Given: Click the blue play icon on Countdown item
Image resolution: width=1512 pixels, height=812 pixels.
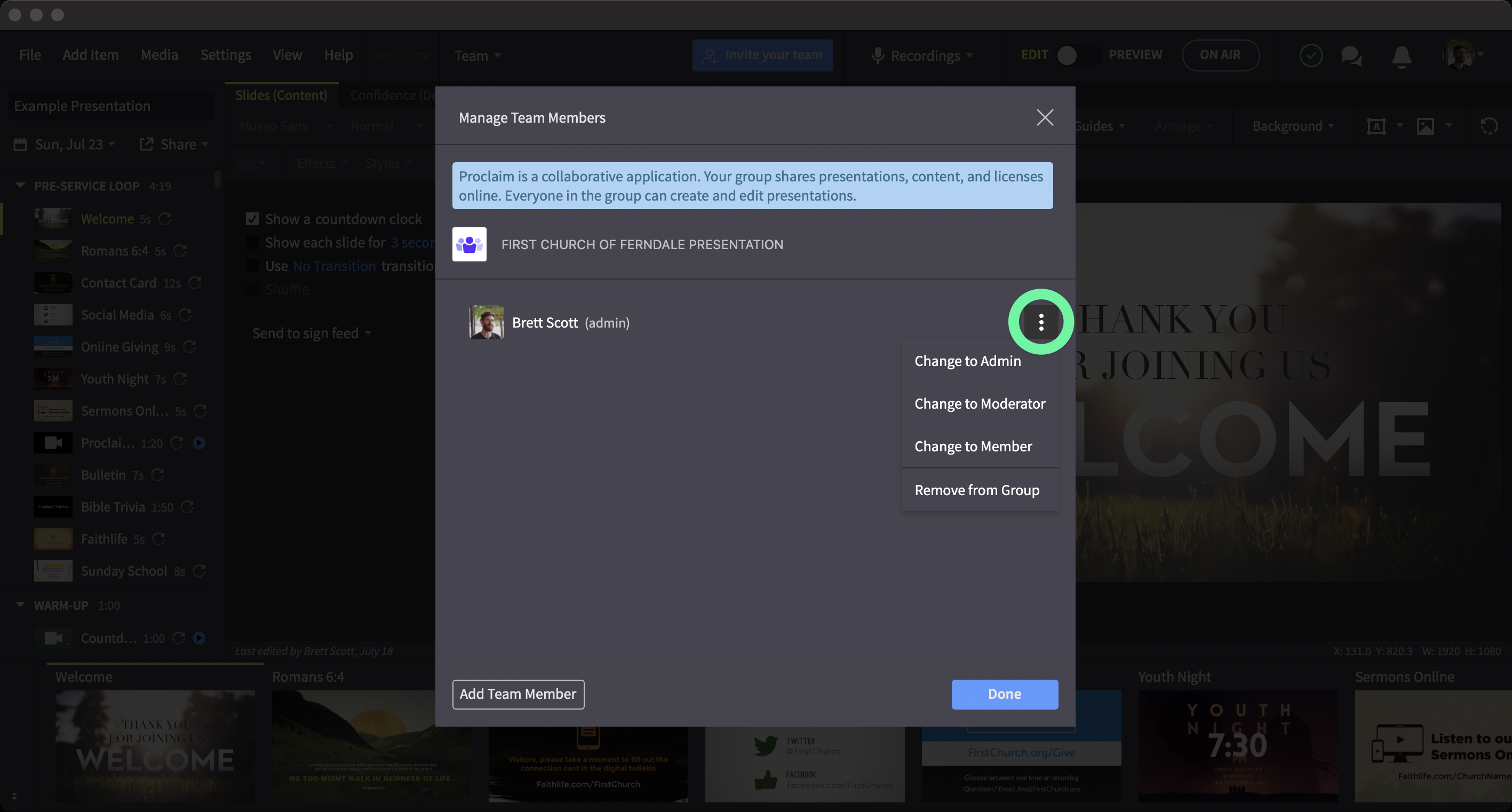Looking at the screenshot, I should coord(199,638).
